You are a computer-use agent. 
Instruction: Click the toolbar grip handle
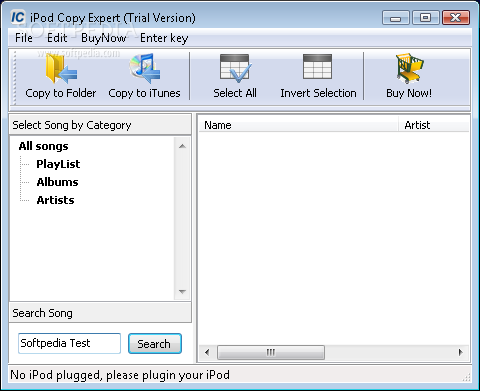tap(14, 77)
